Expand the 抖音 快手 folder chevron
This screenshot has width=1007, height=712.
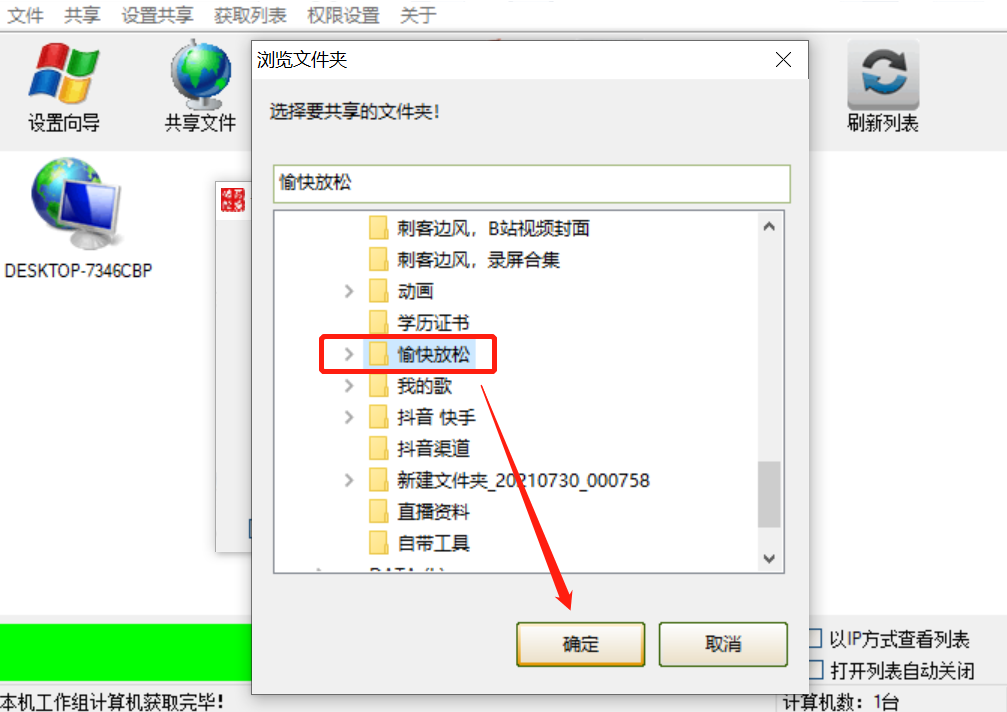[349, 417]
